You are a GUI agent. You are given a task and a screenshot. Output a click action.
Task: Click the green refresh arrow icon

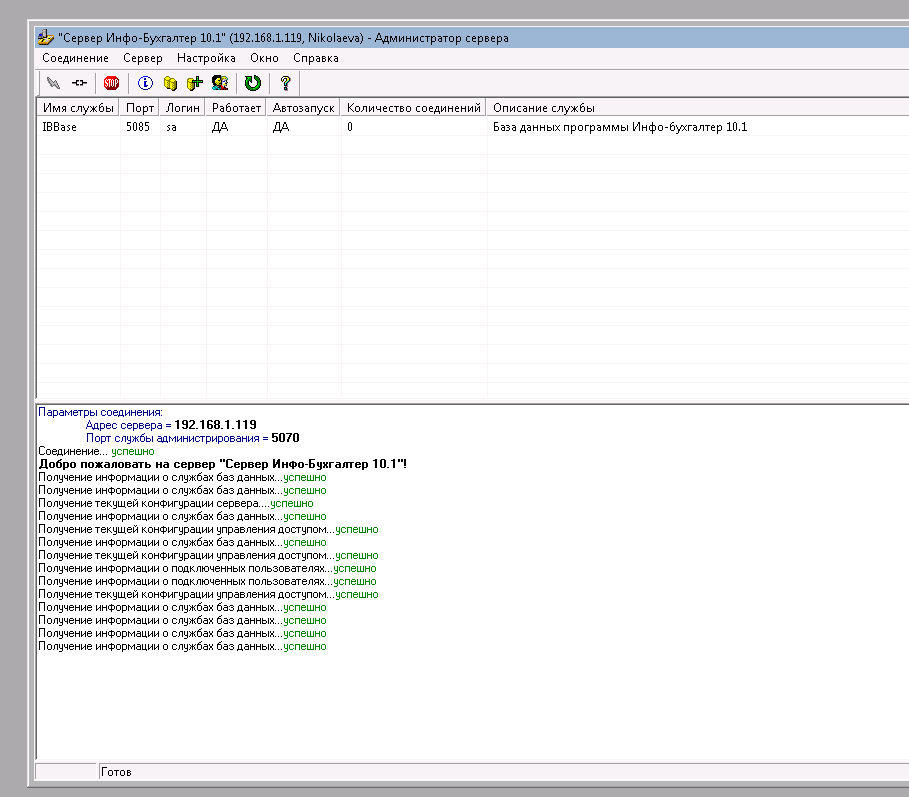pos(253,83)
